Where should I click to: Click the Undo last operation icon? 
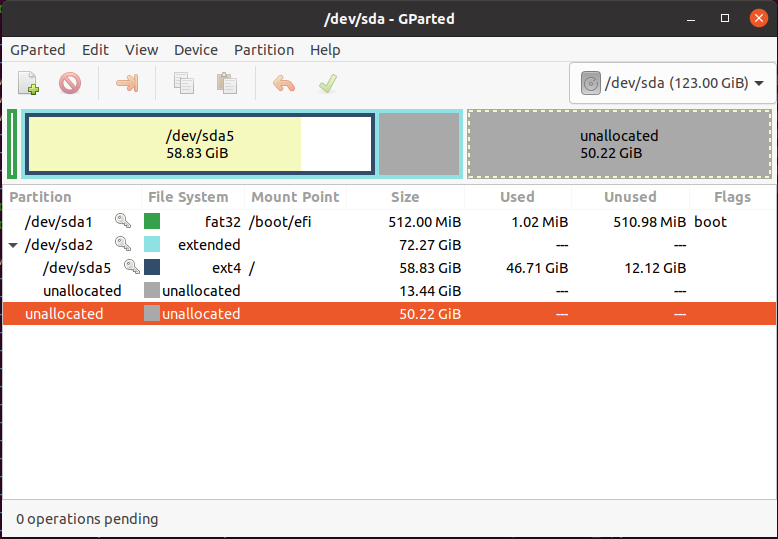coord(284,83)
